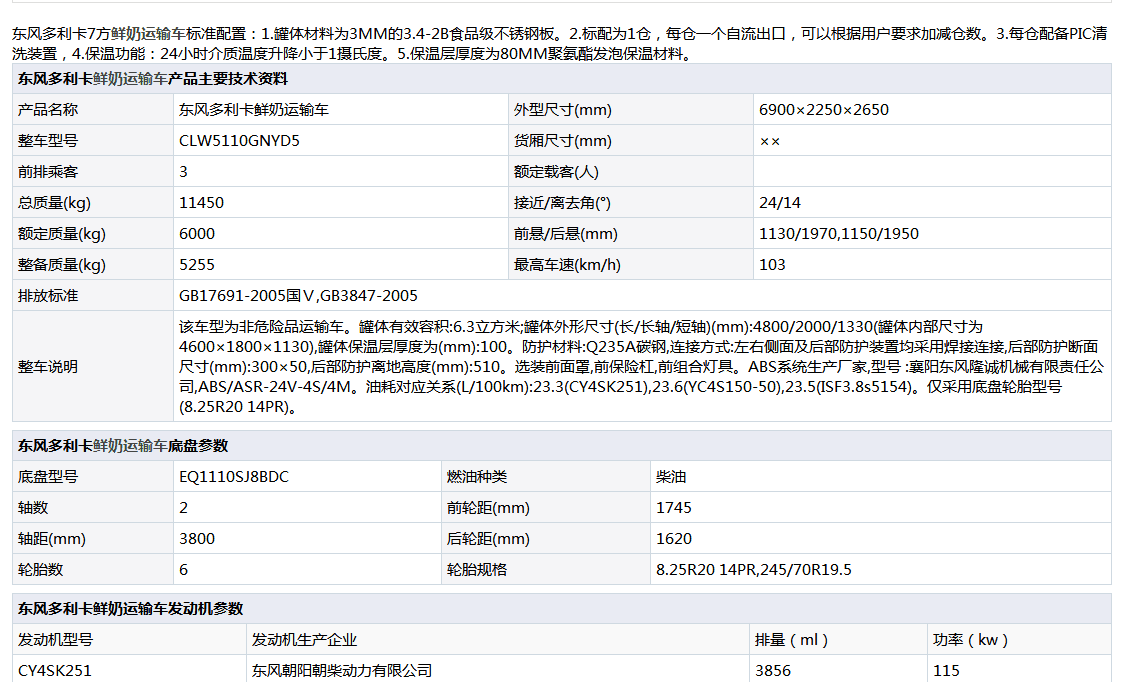
Task: Select the approach/departure angle value 24/14
Action: click(780, 202)
